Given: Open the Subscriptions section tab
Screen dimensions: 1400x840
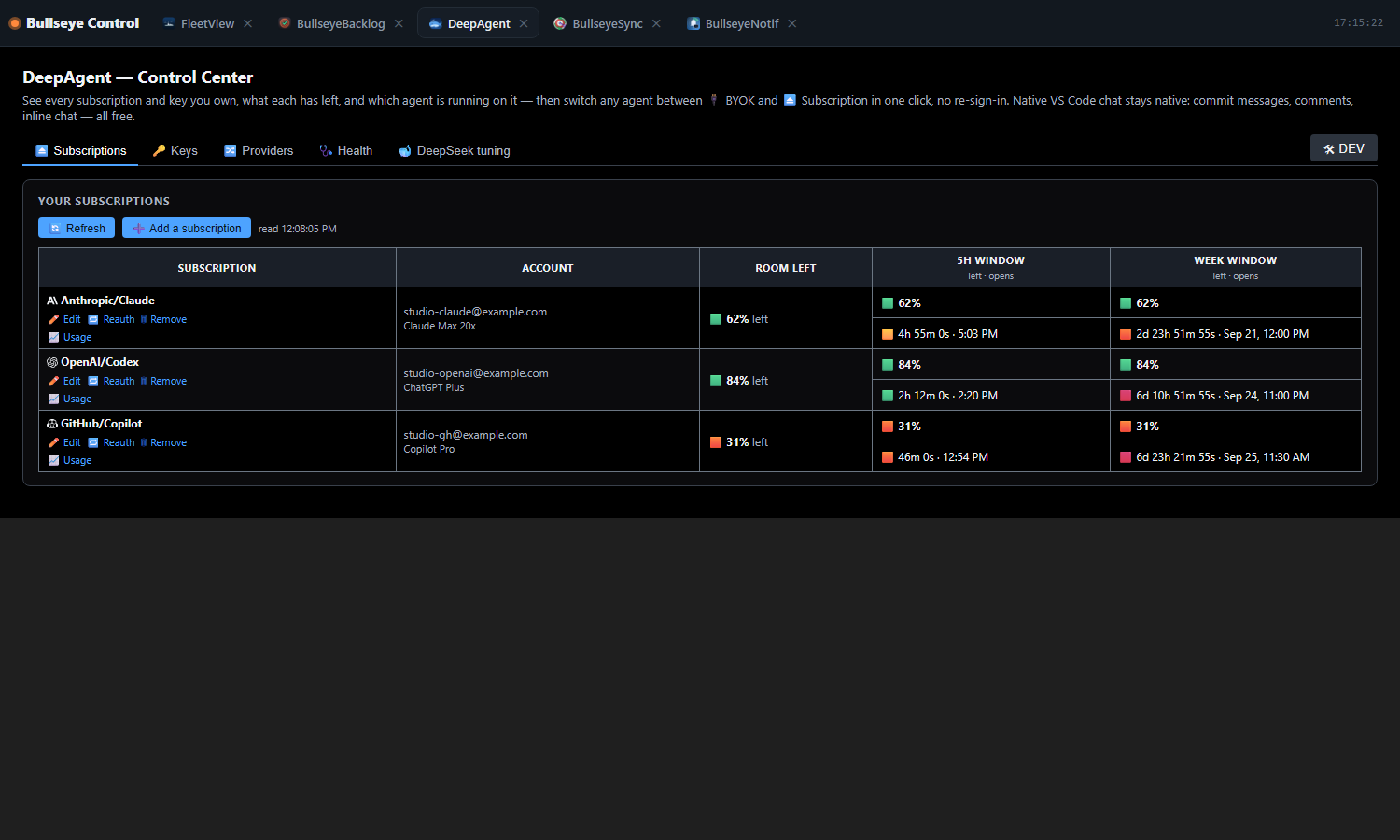Looking at the screenshot, I should point(80,150).
